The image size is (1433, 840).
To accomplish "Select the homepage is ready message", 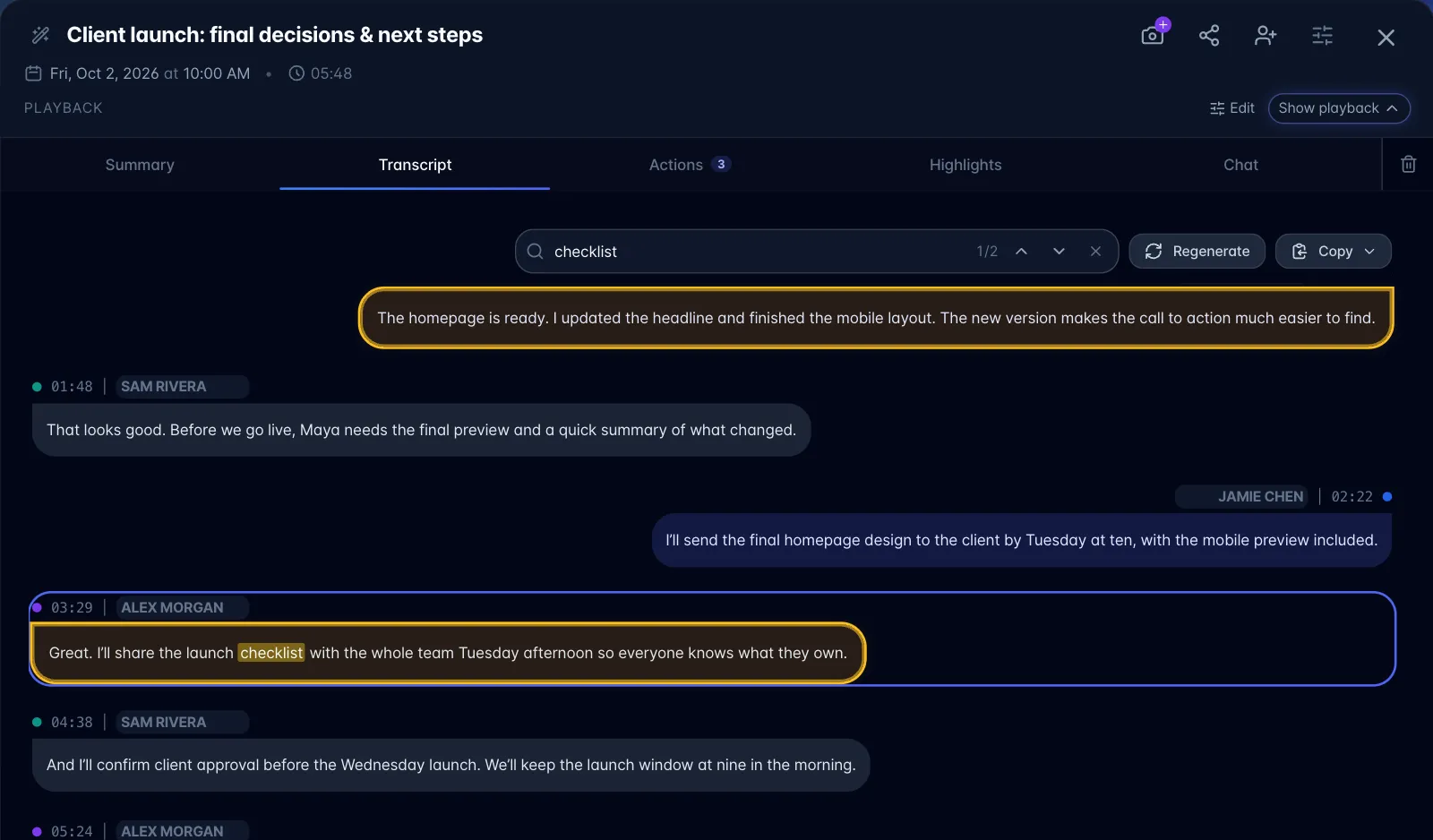I will click(876, 318).
